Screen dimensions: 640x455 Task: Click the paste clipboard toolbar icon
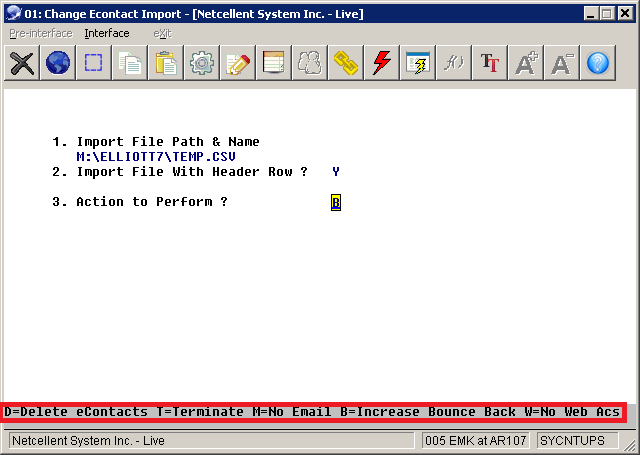166,63
